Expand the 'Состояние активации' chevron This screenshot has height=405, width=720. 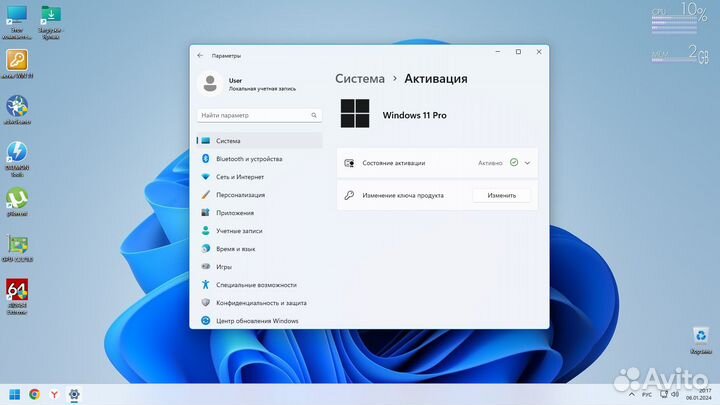527,163
